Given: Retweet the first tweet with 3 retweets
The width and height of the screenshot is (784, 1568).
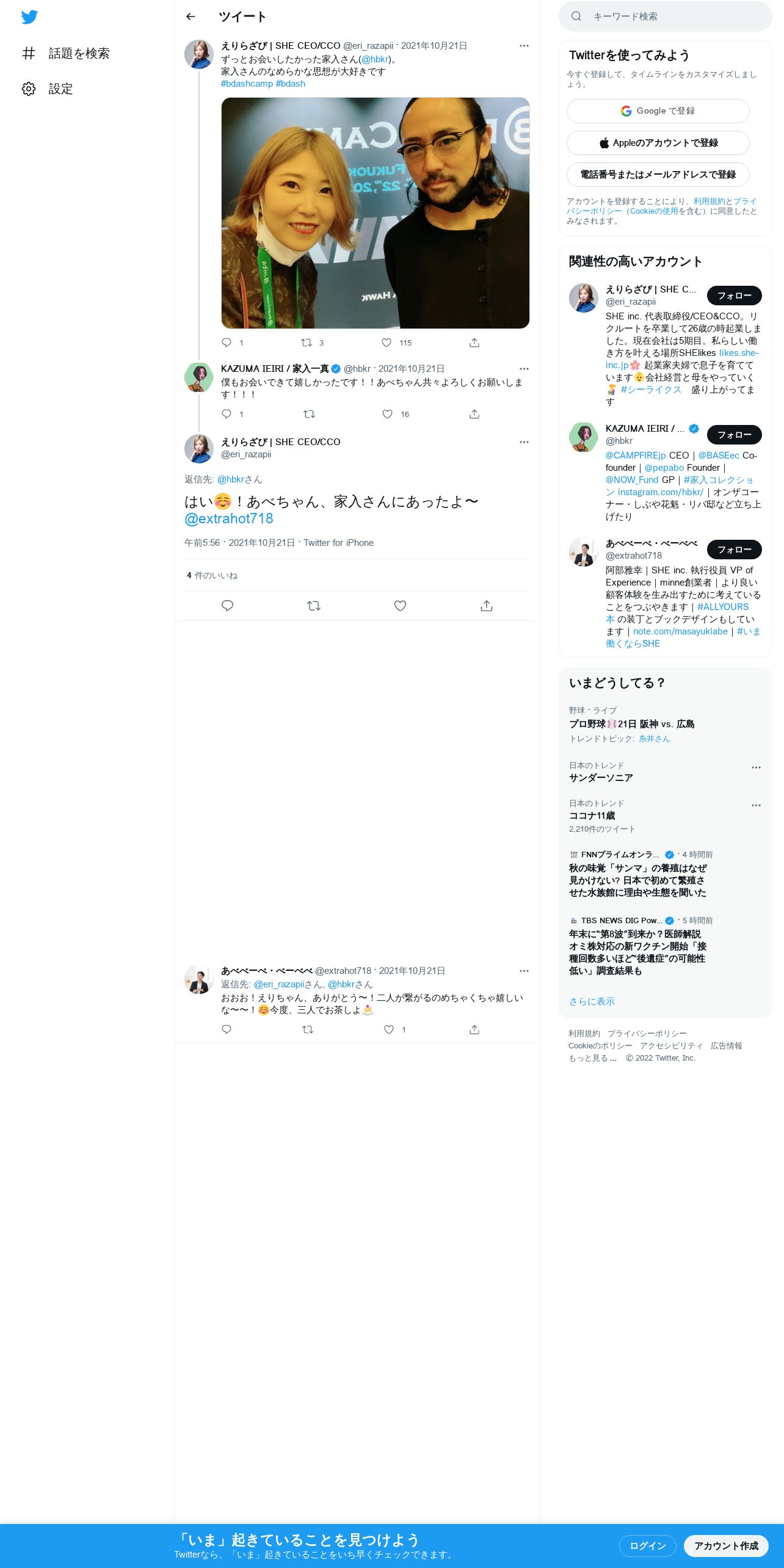Looking at the screenshot, I should 307,343.
